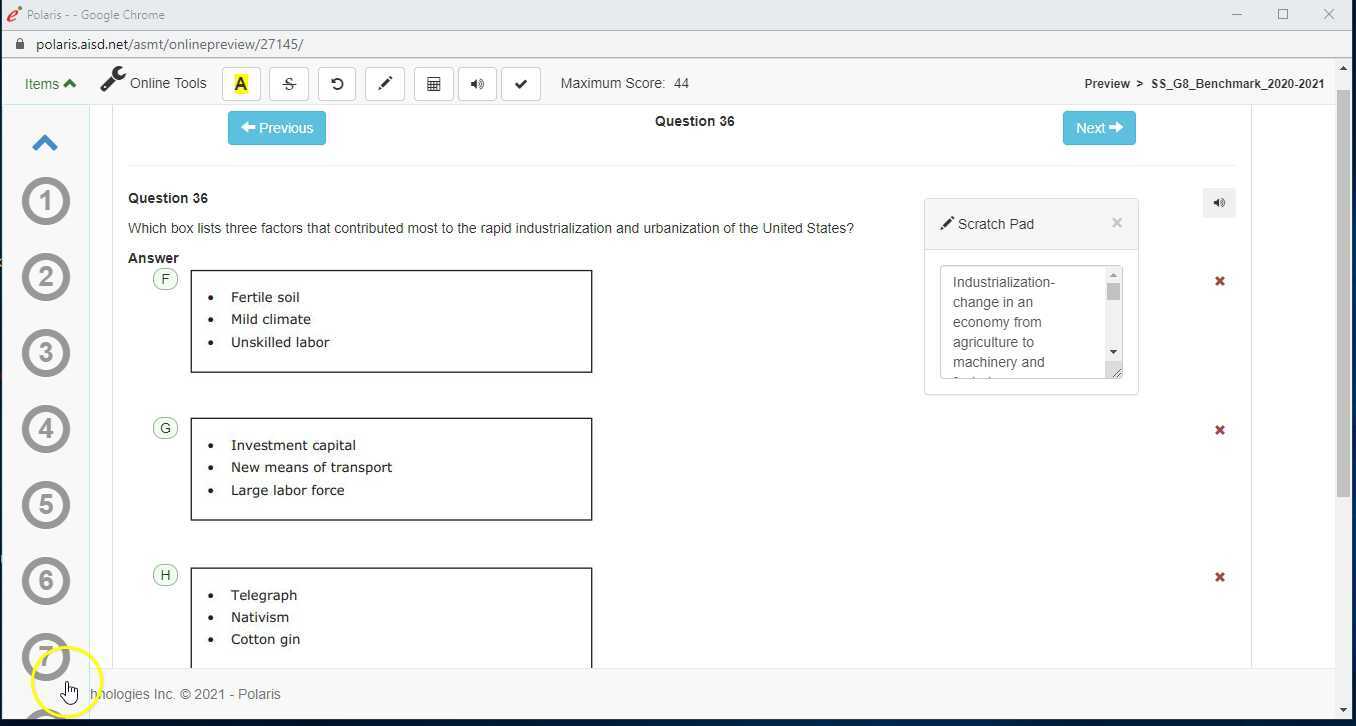Strike out answer H using the red X
1356x726 pixels.
[1220, 577]
